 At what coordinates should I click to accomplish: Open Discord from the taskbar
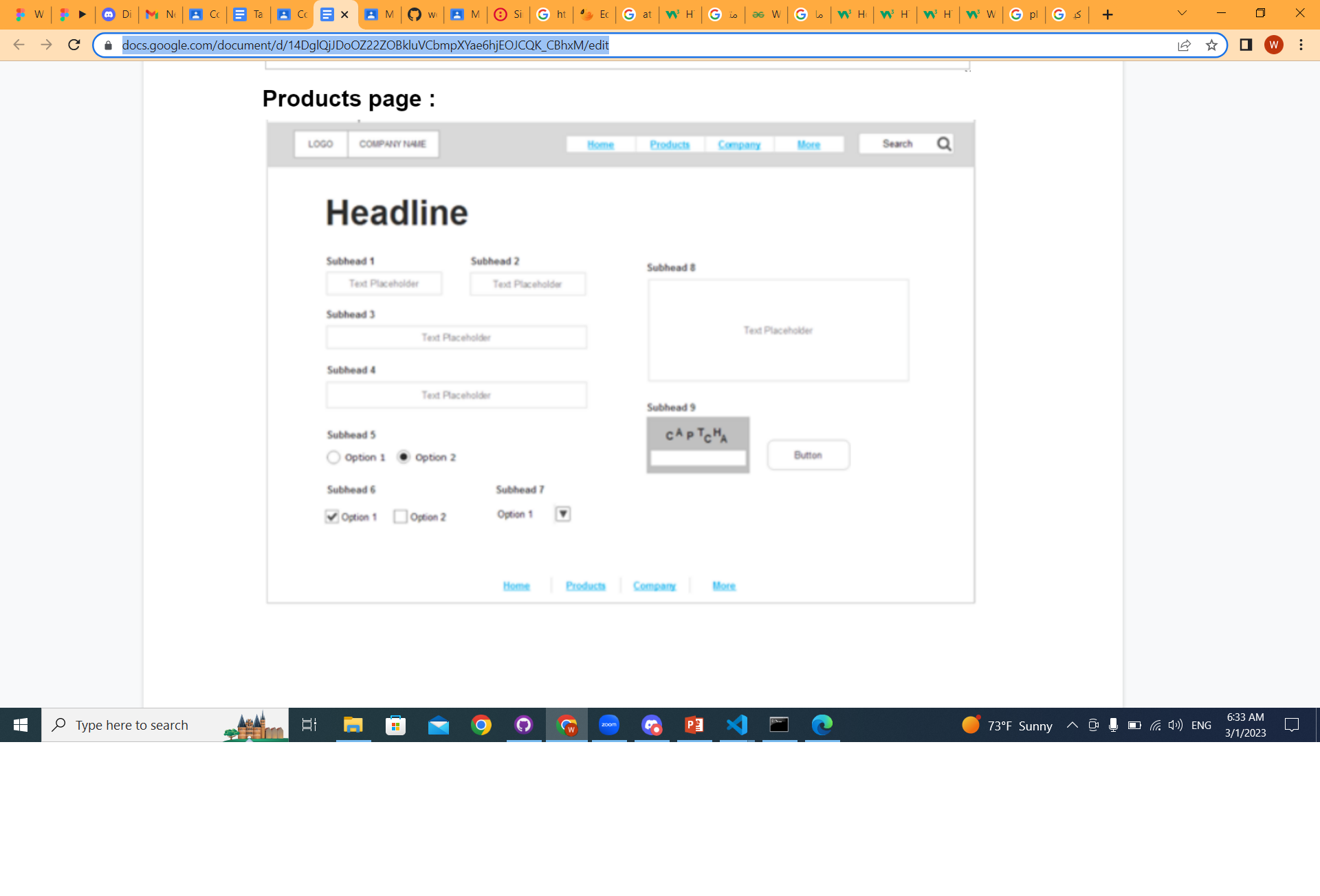coord(652,725)
